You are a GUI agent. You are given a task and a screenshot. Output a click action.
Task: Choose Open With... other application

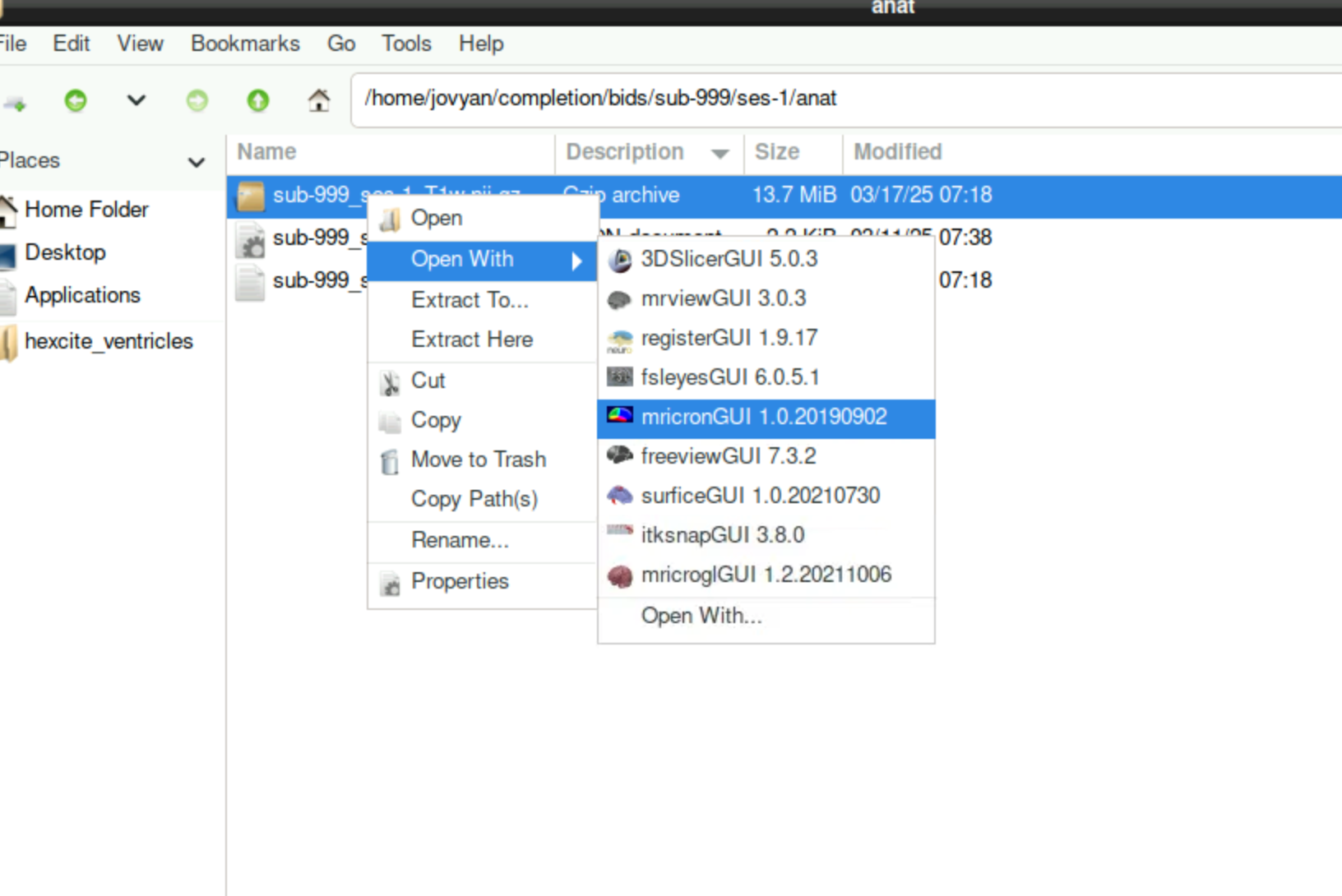(x=766, y=617)
